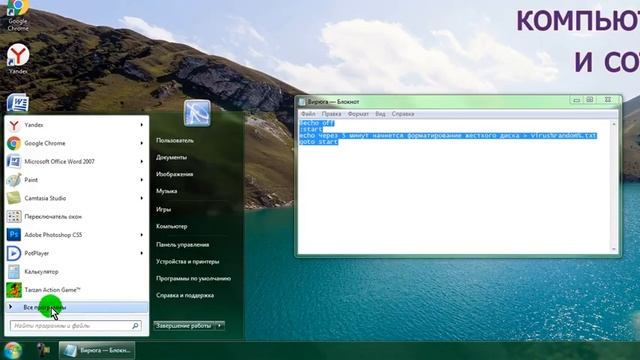Open Пользователь folder link
The height and width of the screenshot is (360, 640).
[x=175, y=140]
